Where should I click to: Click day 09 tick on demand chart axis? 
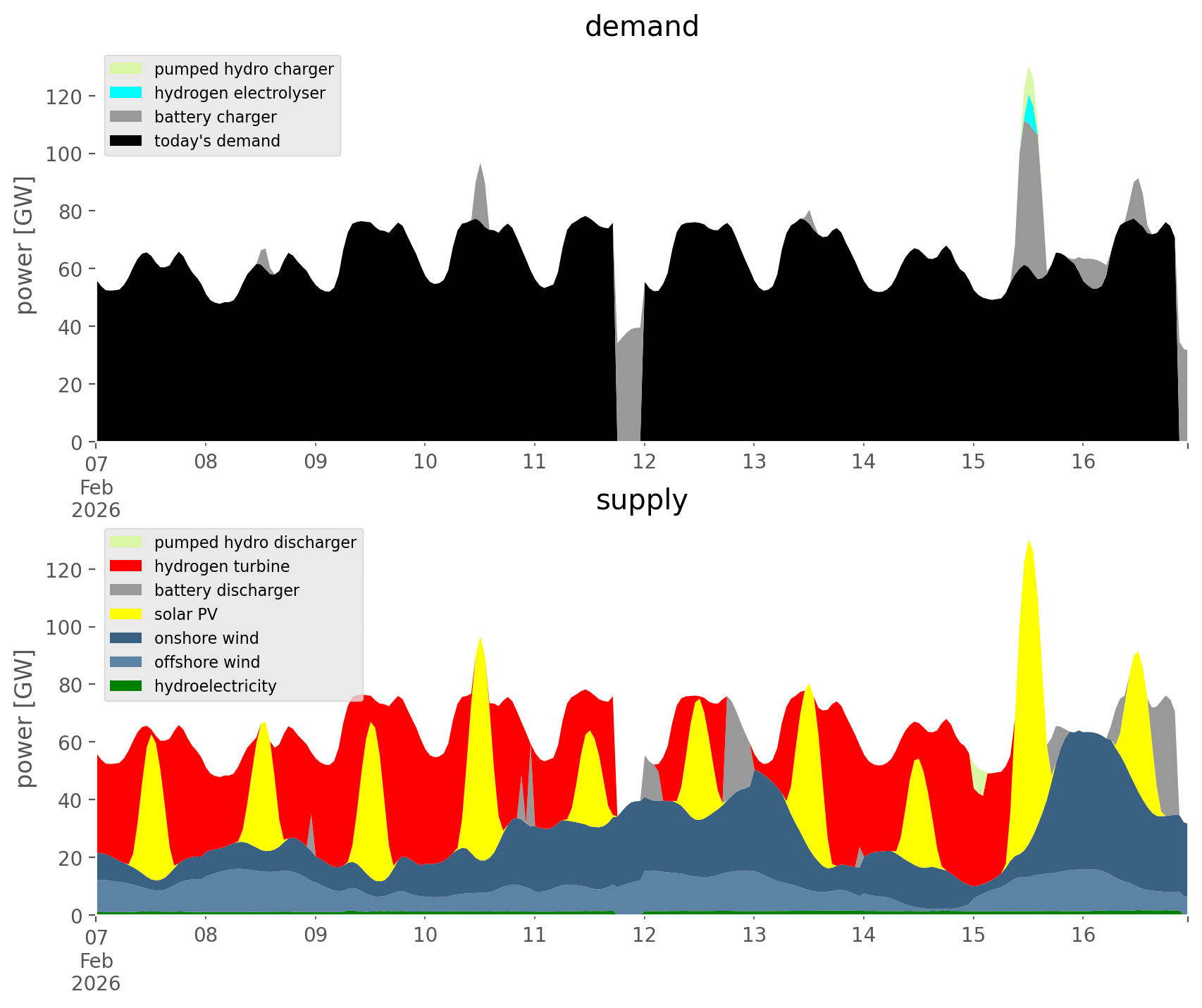(315, 462)
